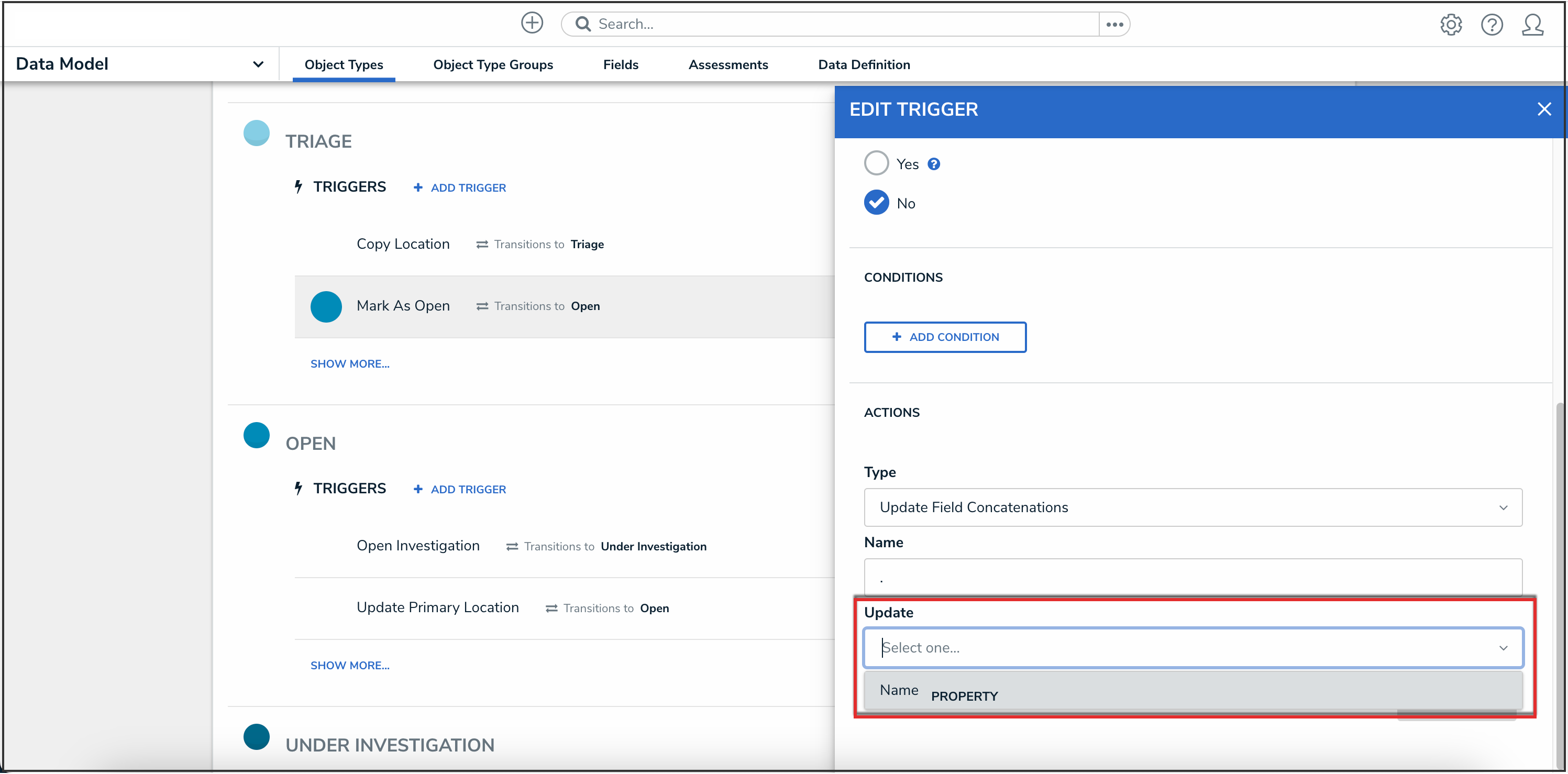The image size is (1568, 774).
Task: Click the blue help icon beside Yes
Action: [x=933, y=164]
